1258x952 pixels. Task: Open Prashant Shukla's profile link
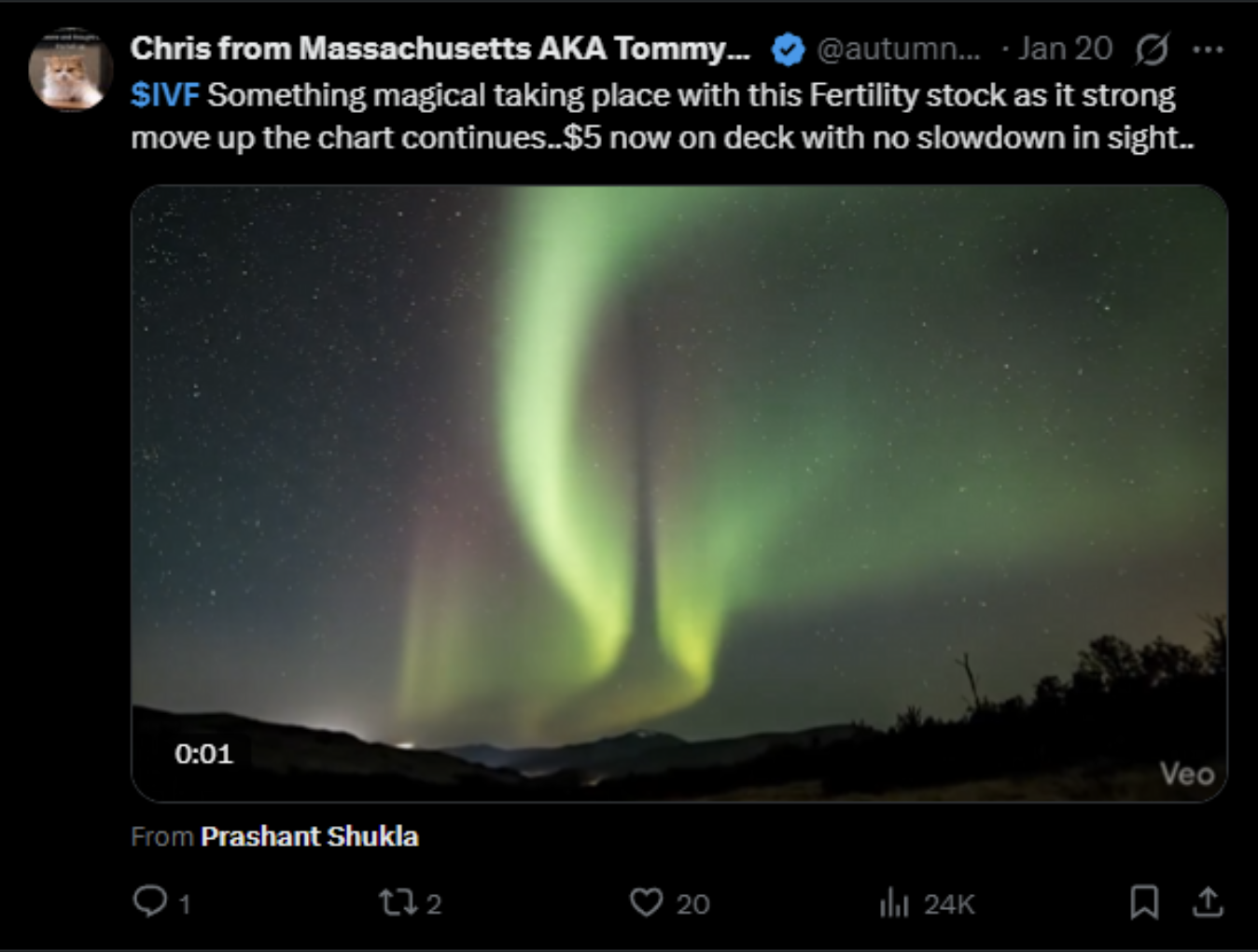[309, 836]
